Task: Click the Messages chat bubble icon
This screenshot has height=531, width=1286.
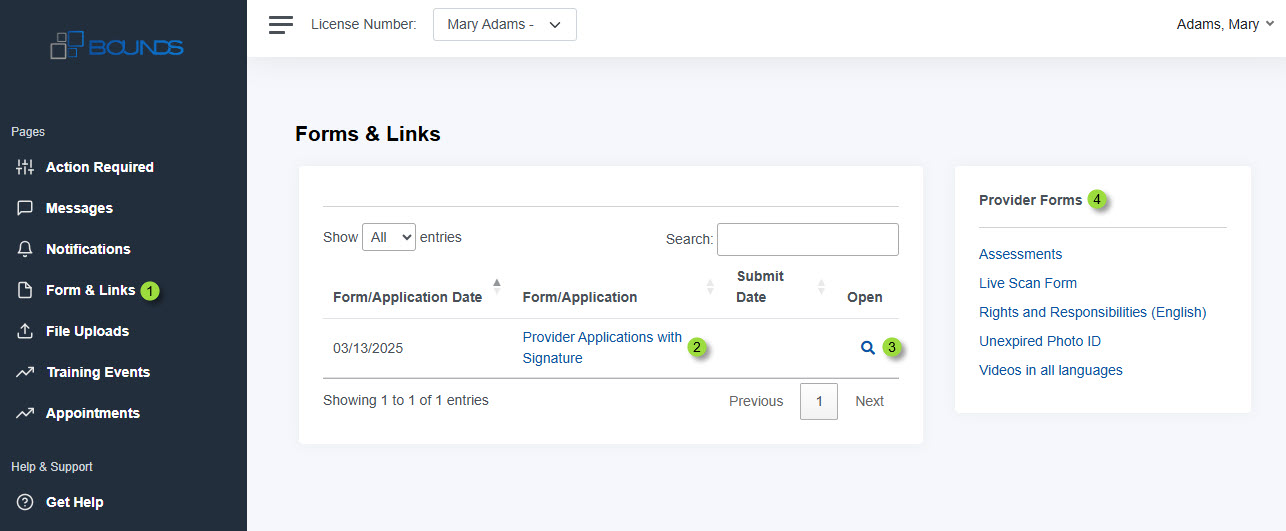Action: click(x=25, y=208)
